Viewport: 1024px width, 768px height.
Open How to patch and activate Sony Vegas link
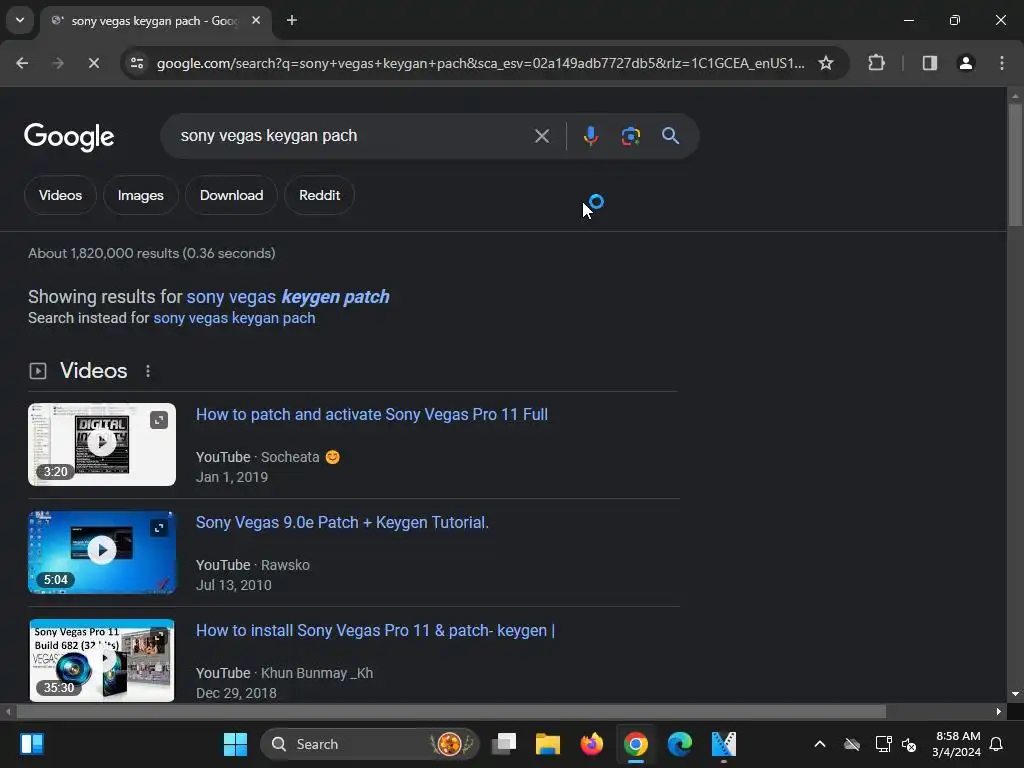(x=372, y=415)
